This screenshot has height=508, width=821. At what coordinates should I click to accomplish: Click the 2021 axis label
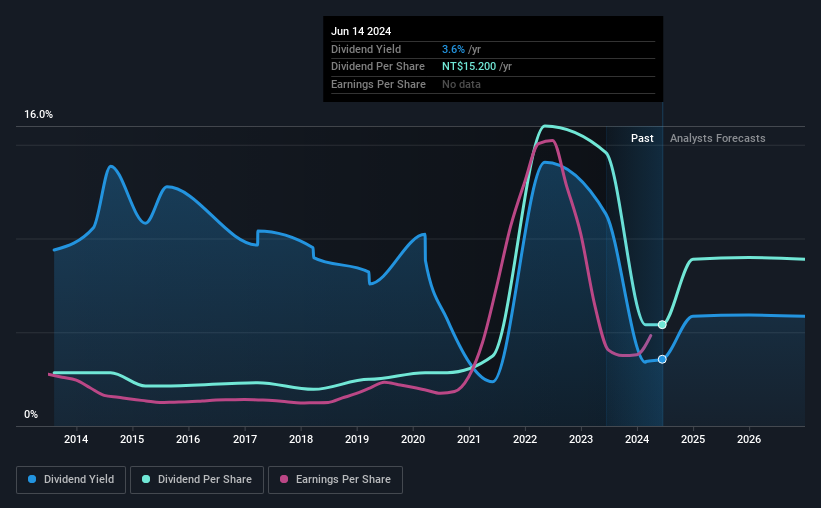[x=469, y=439]
